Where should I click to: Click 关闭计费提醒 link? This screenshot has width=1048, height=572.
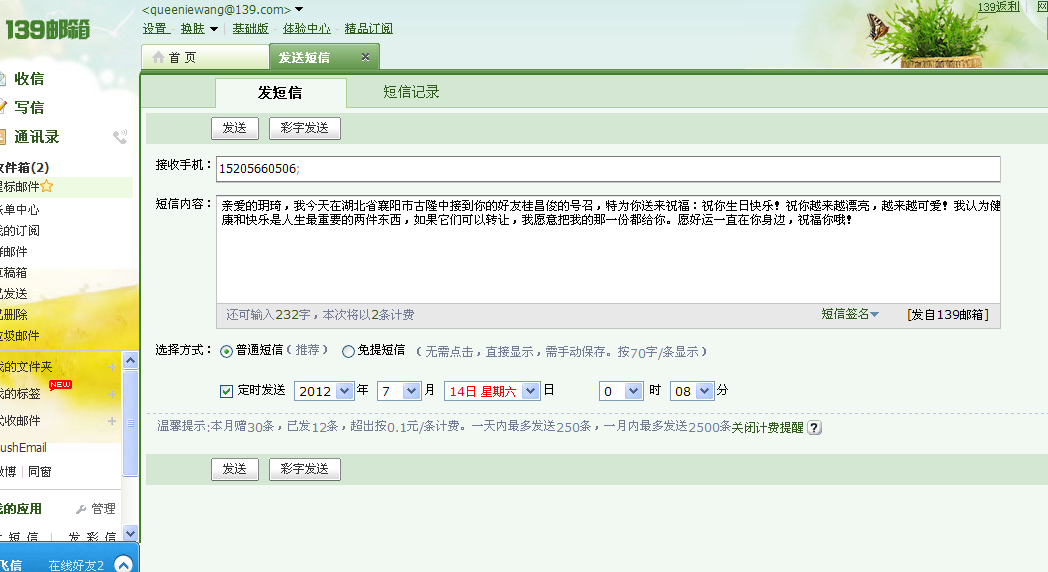coord(767,428)
